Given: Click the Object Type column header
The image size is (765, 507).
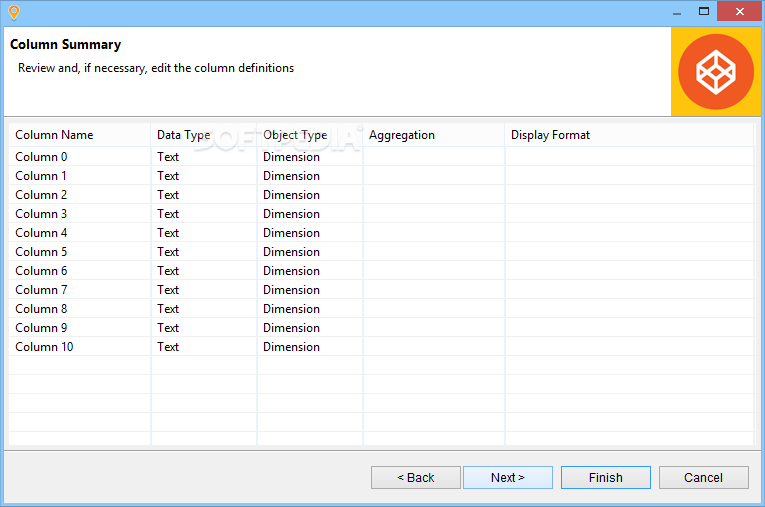Looking at the screenshot, I should tap(310, 135).
